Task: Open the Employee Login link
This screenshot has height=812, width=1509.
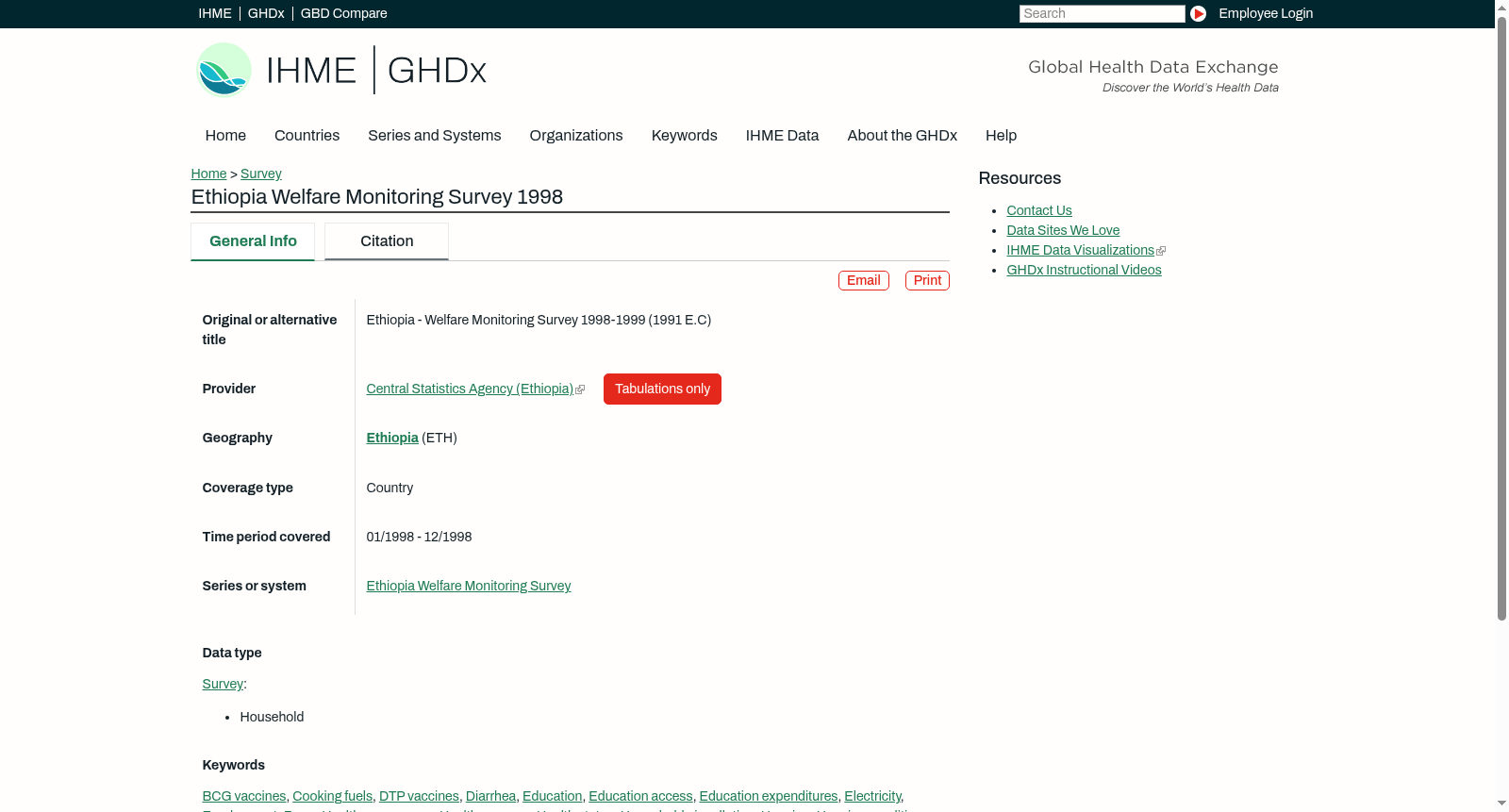Action: click(x=1266, y=13)
